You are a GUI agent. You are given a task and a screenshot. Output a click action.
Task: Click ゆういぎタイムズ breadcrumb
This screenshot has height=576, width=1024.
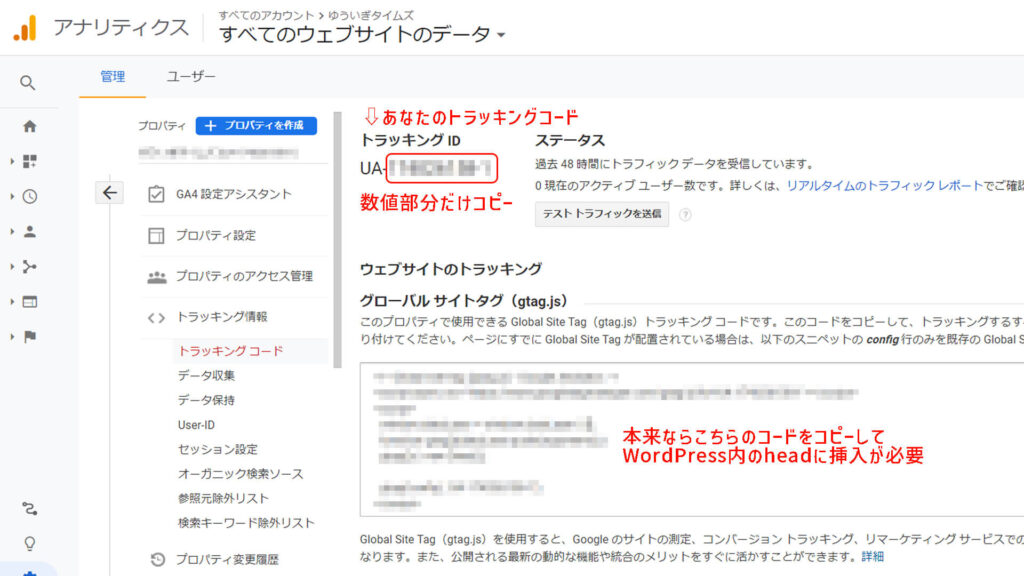[371, 15]
